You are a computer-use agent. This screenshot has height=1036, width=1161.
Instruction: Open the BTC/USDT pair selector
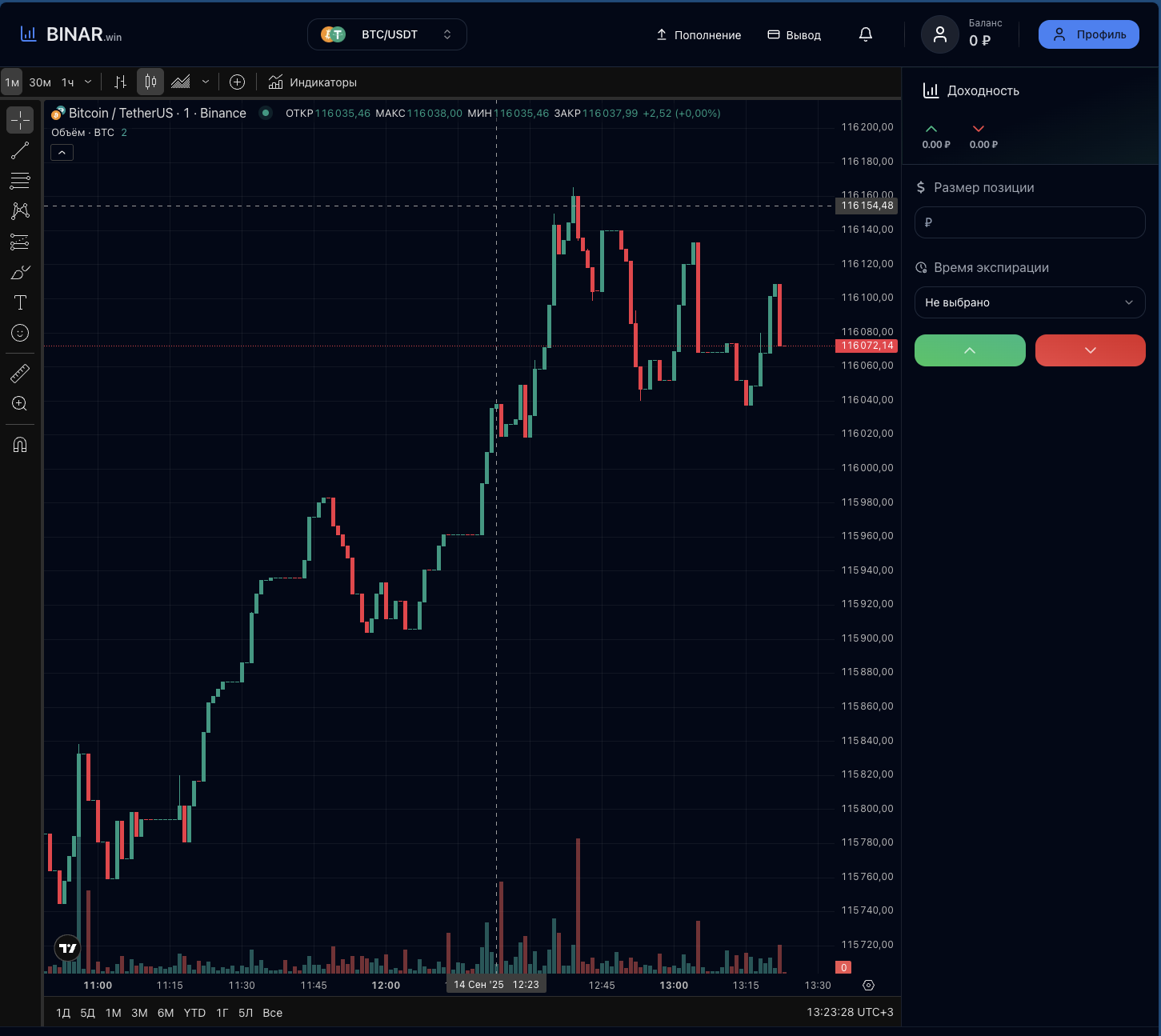387,34
